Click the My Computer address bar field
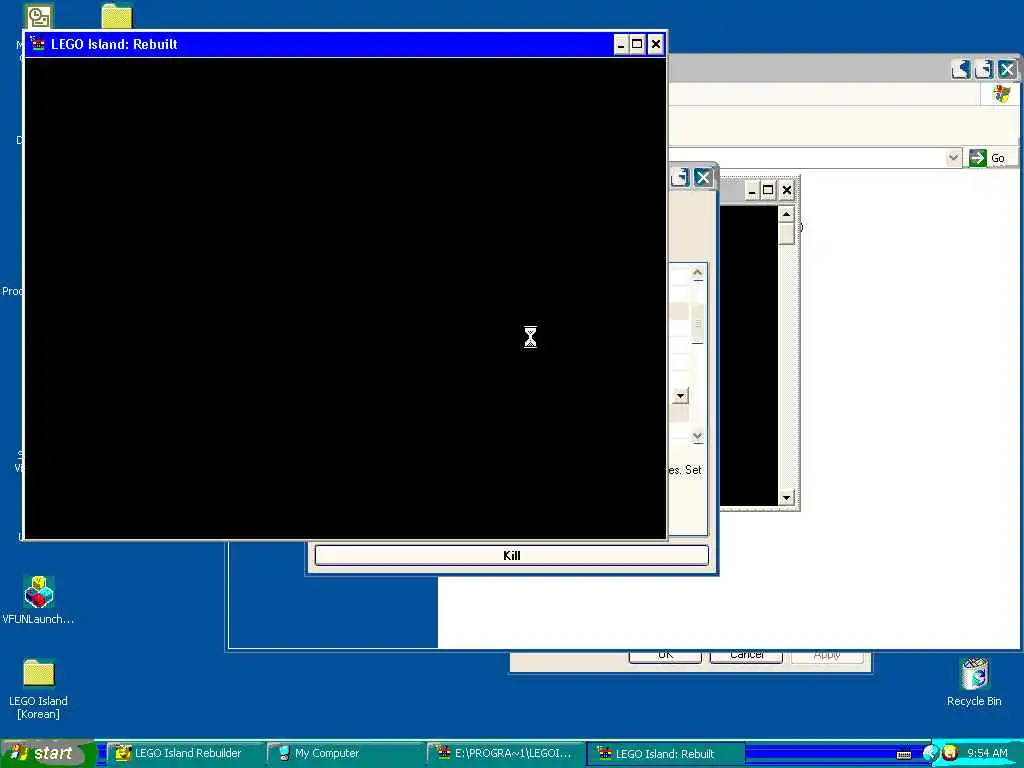 (807, 157)
